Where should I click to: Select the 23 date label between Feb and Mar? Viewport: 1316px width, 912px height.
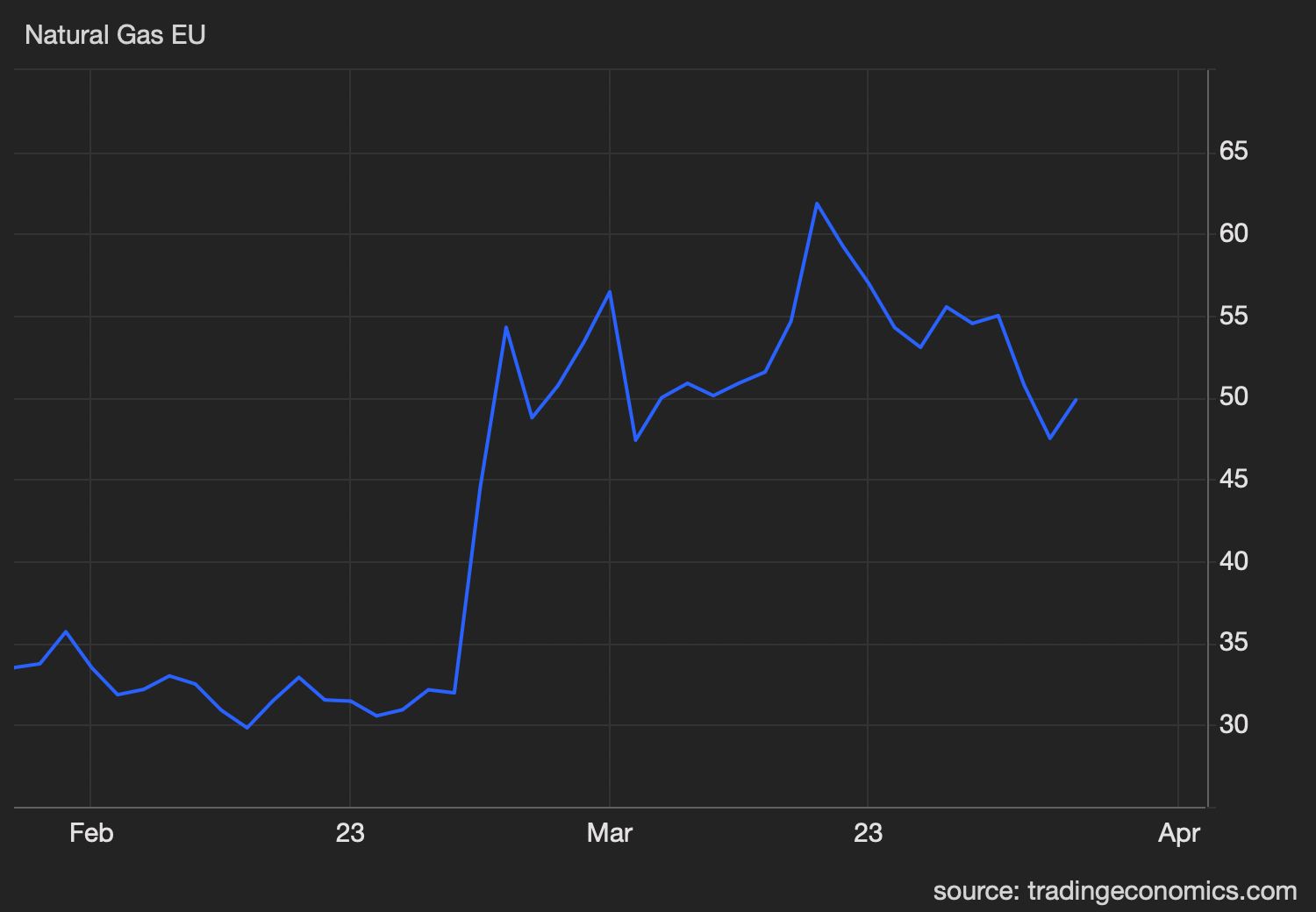point(349,832)
